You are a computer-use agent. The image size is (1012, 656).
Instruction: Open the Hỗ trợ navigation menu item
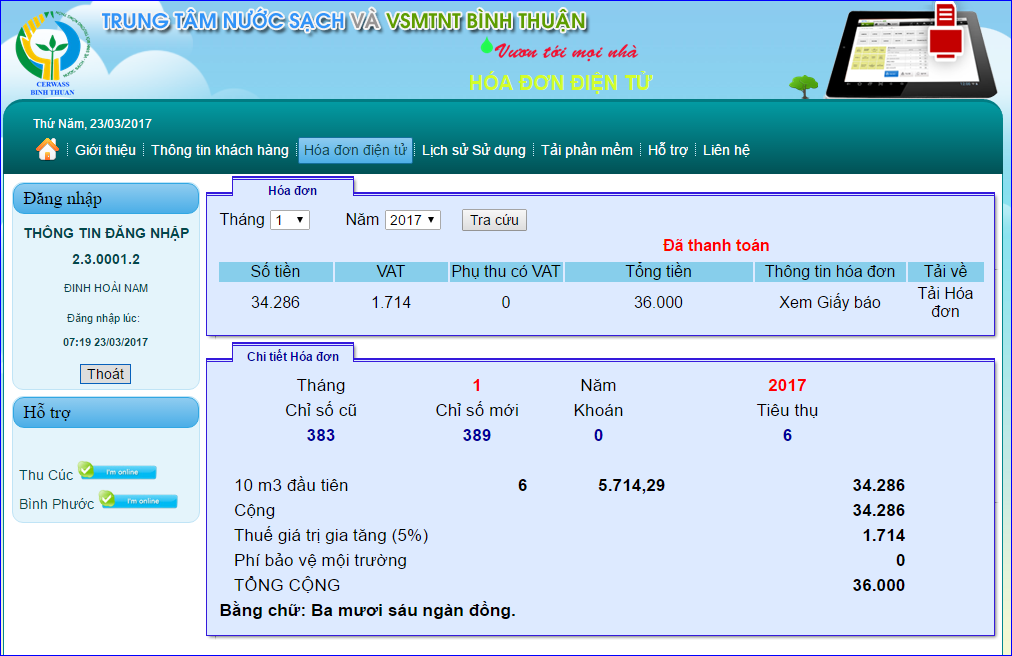[668, 151]
